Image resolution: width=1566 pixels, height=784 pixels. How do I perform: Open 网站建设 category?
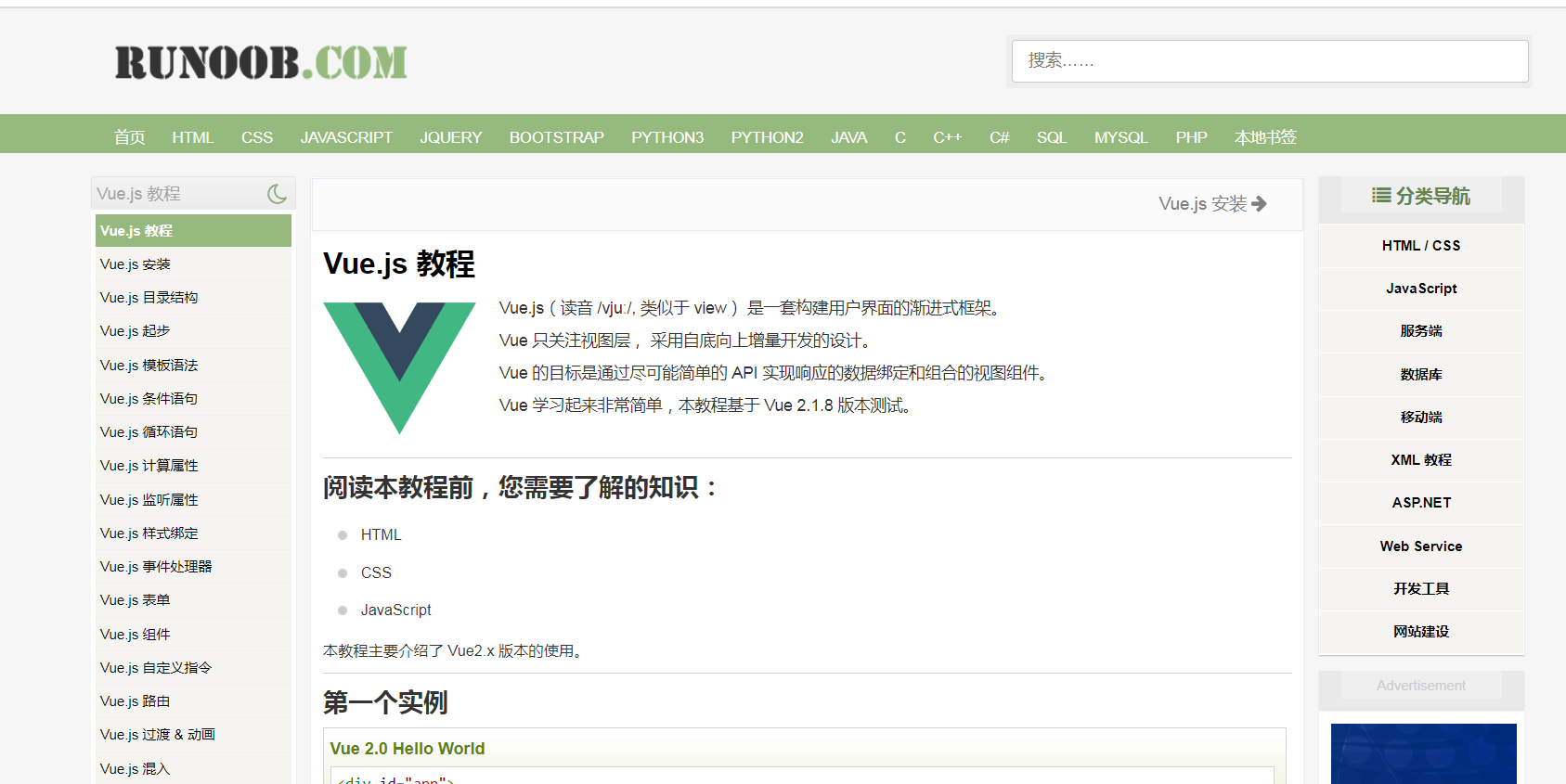(x=1421, y=632)
